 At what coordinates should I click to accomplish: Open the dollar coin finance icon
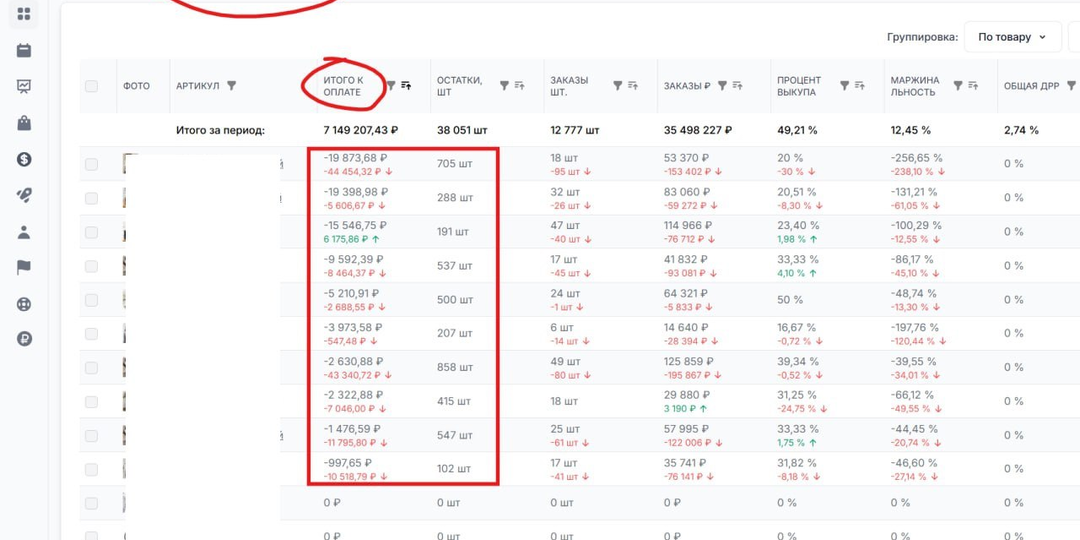24,160
